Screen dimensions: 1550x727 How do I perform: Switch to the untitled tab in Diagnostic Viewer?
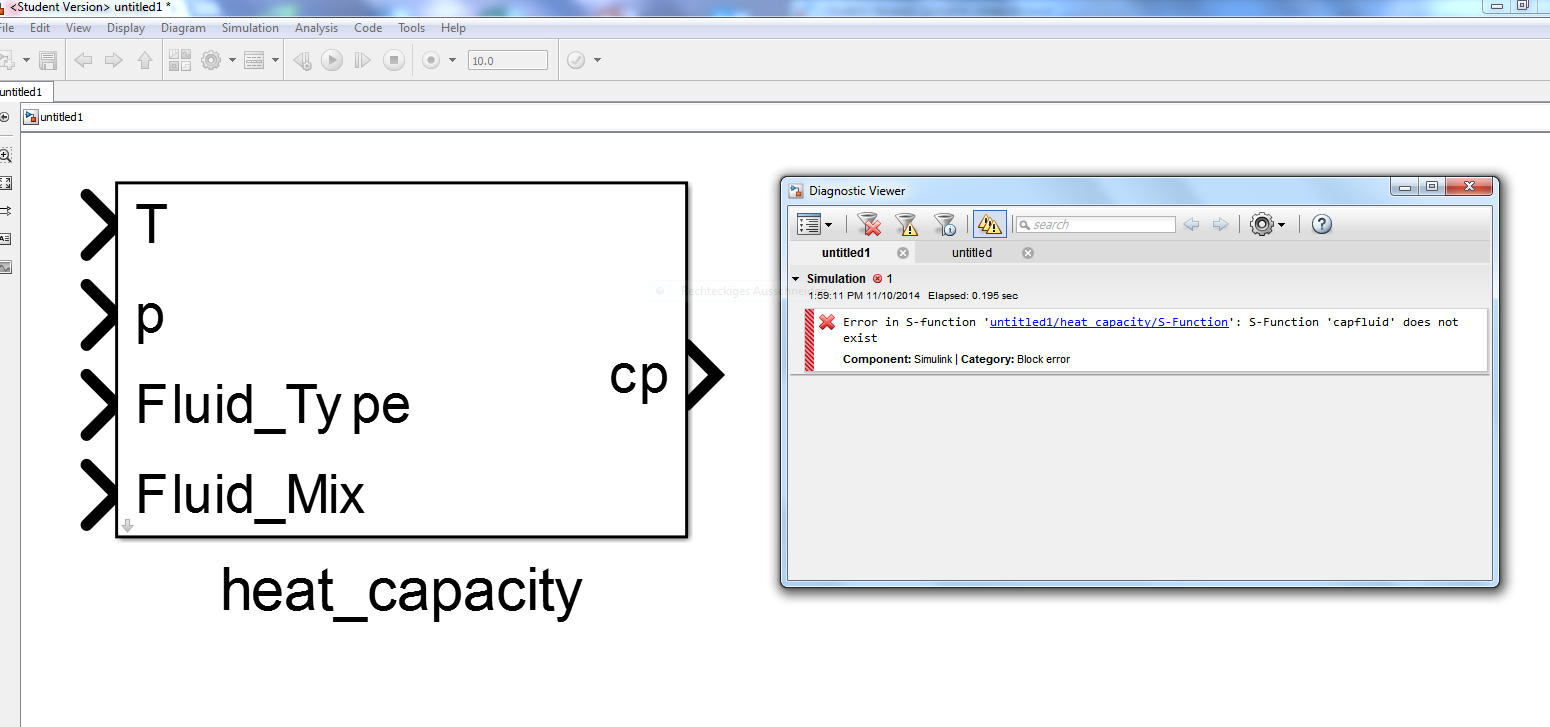971,253
